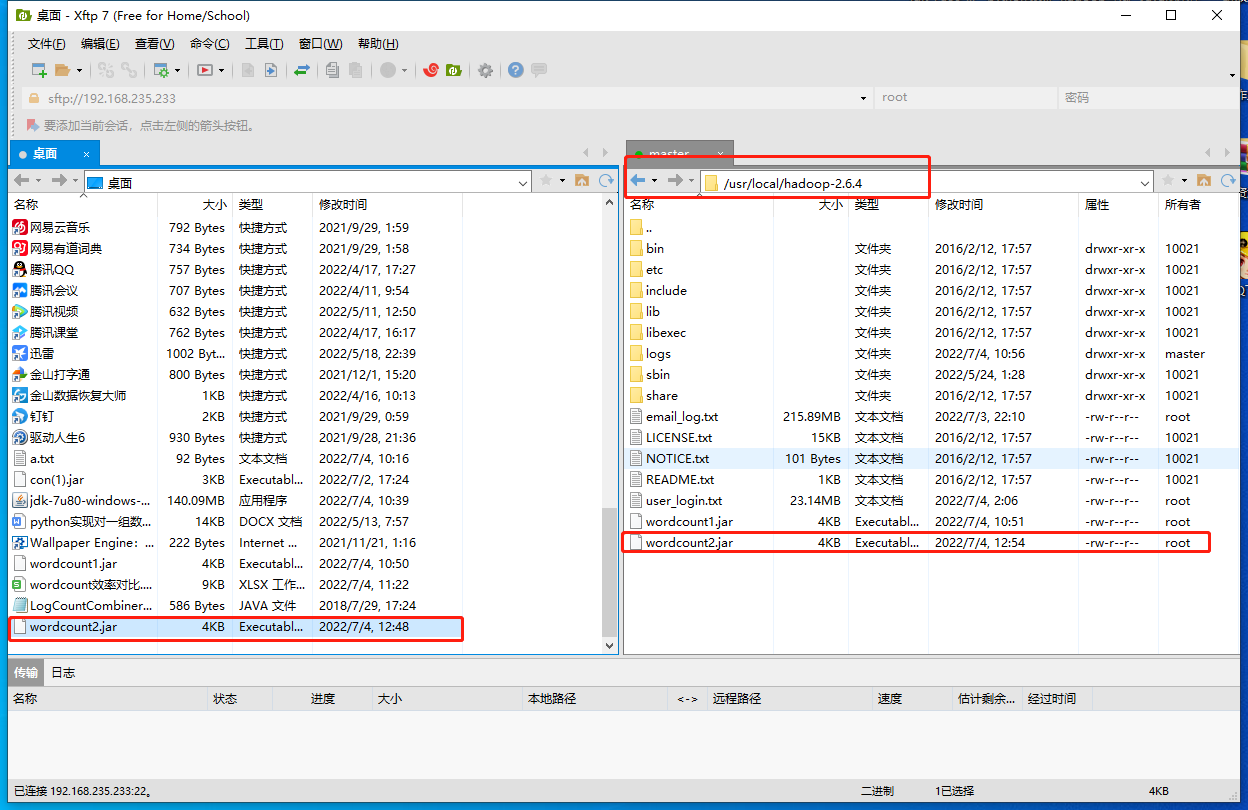Expand the remote path /usr/local/hadoop-2.6.4 dropdown
1248x810 pixels.
click(1145, 183)
